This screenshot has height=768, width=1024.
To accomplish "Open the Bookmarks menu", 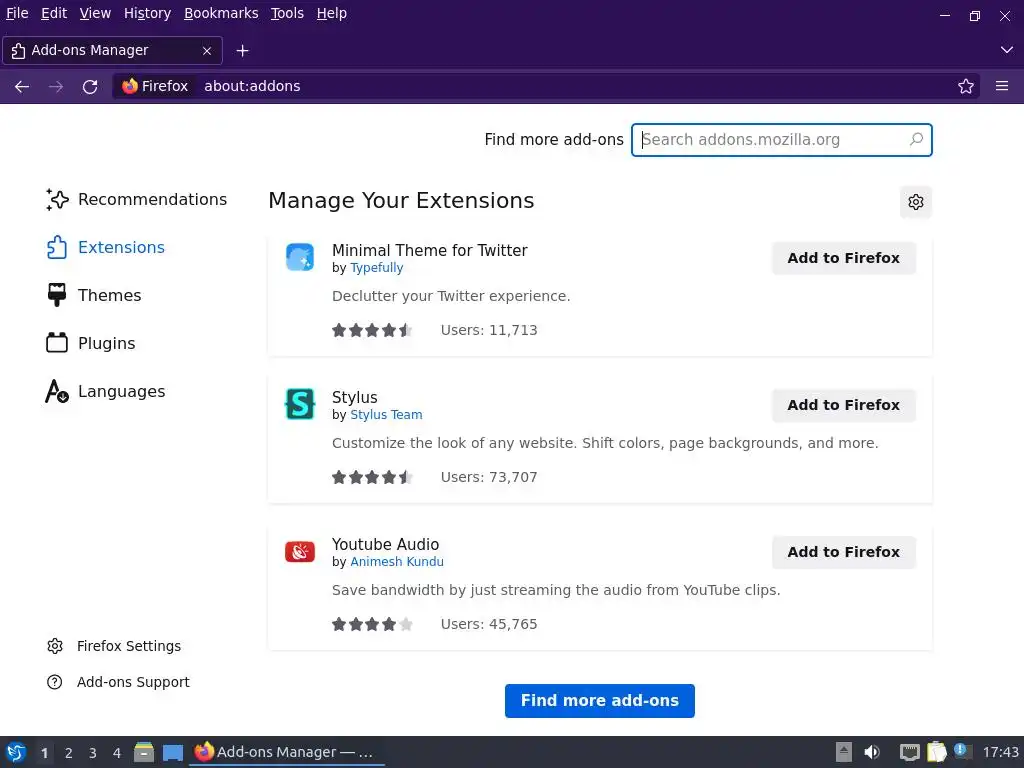I will pyautogui.click(x=221, y=13).
